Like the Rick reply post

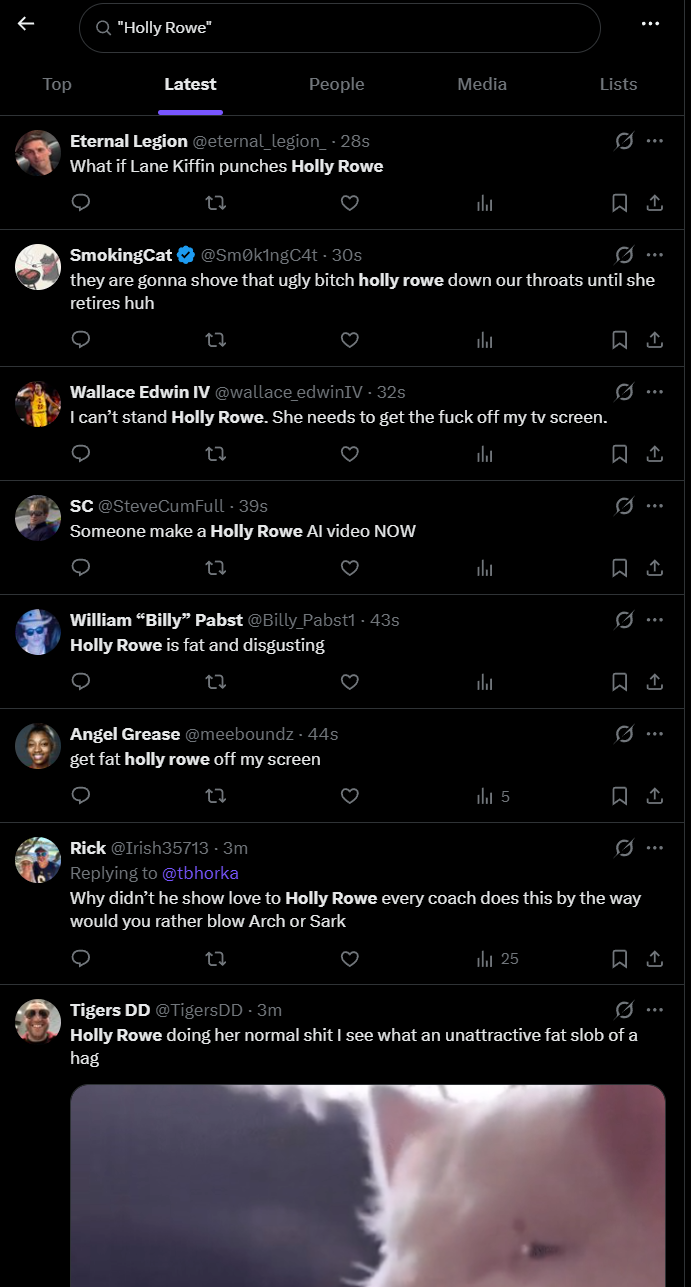tap(349, 958)
